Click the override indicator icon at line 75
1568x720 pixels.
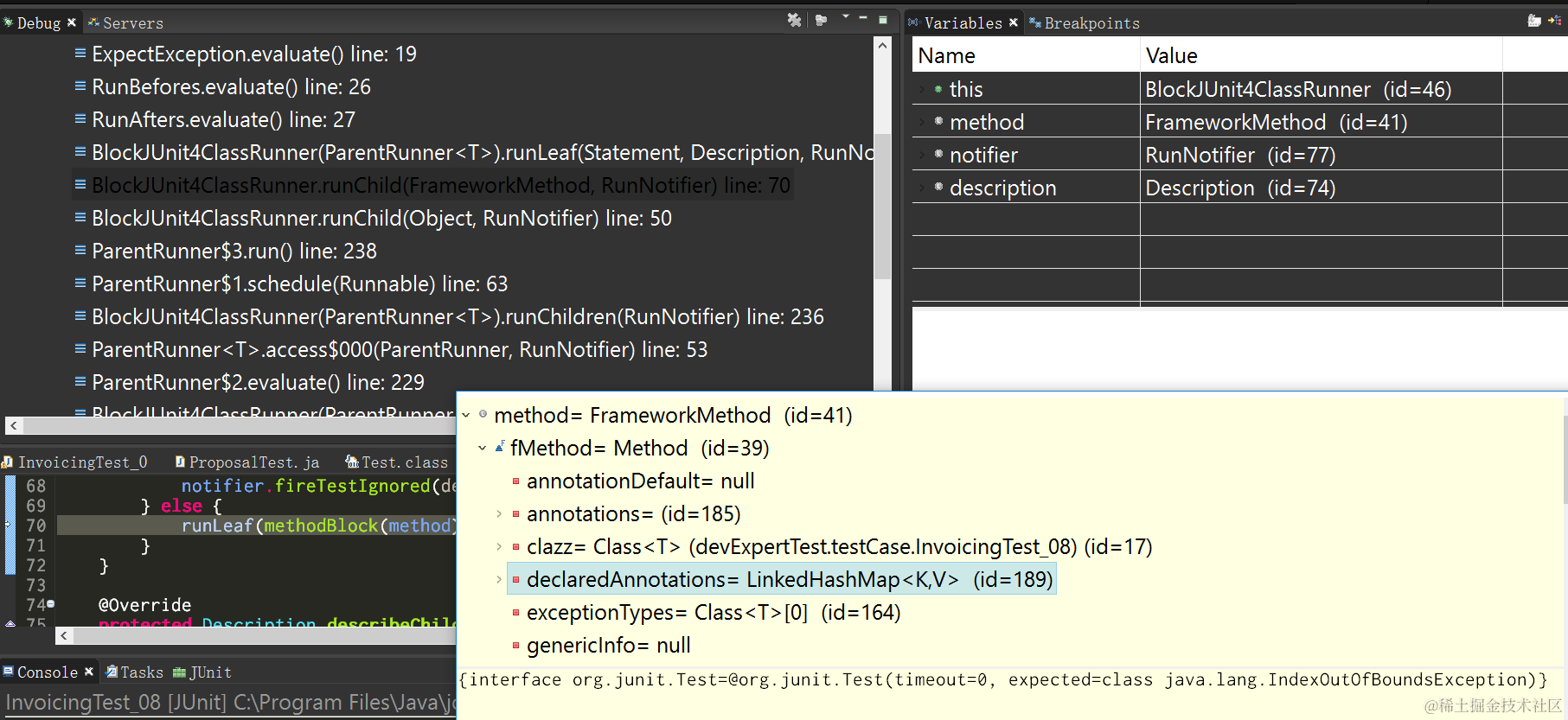(10, 623)
